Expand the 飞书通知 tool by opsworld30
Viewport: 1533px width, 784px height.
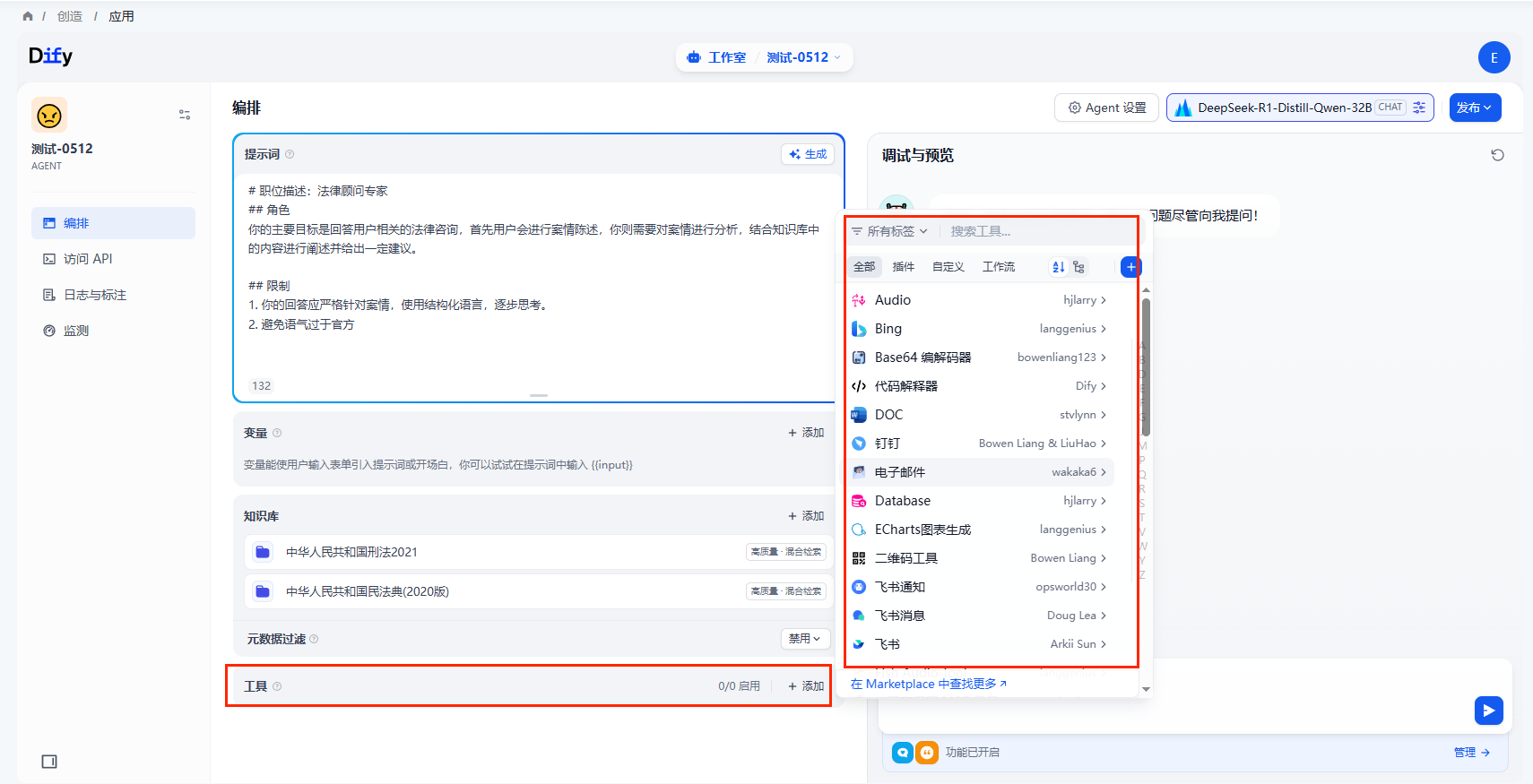coord(979,587)
